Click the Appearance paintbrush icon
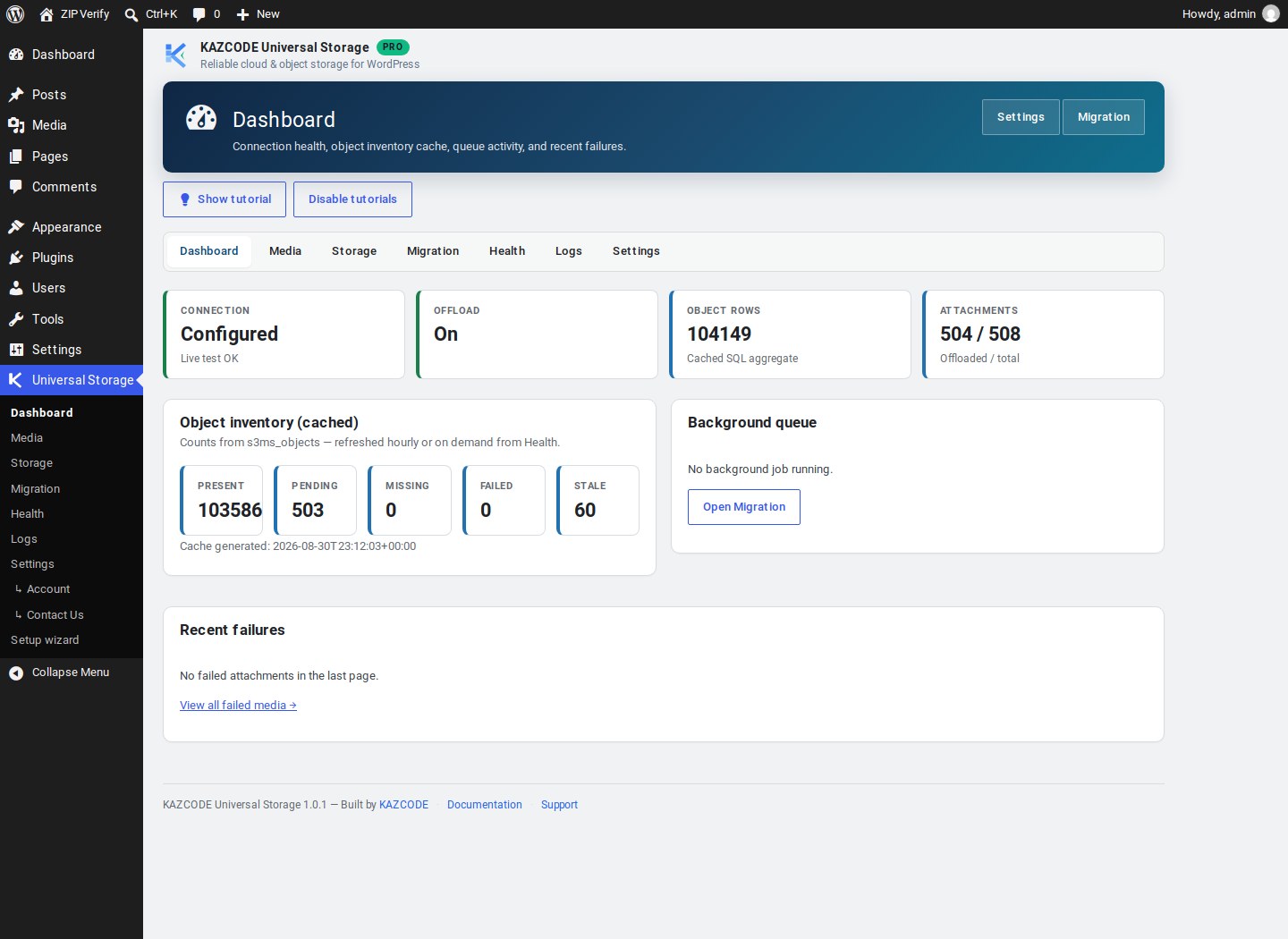 pos(16,227)
